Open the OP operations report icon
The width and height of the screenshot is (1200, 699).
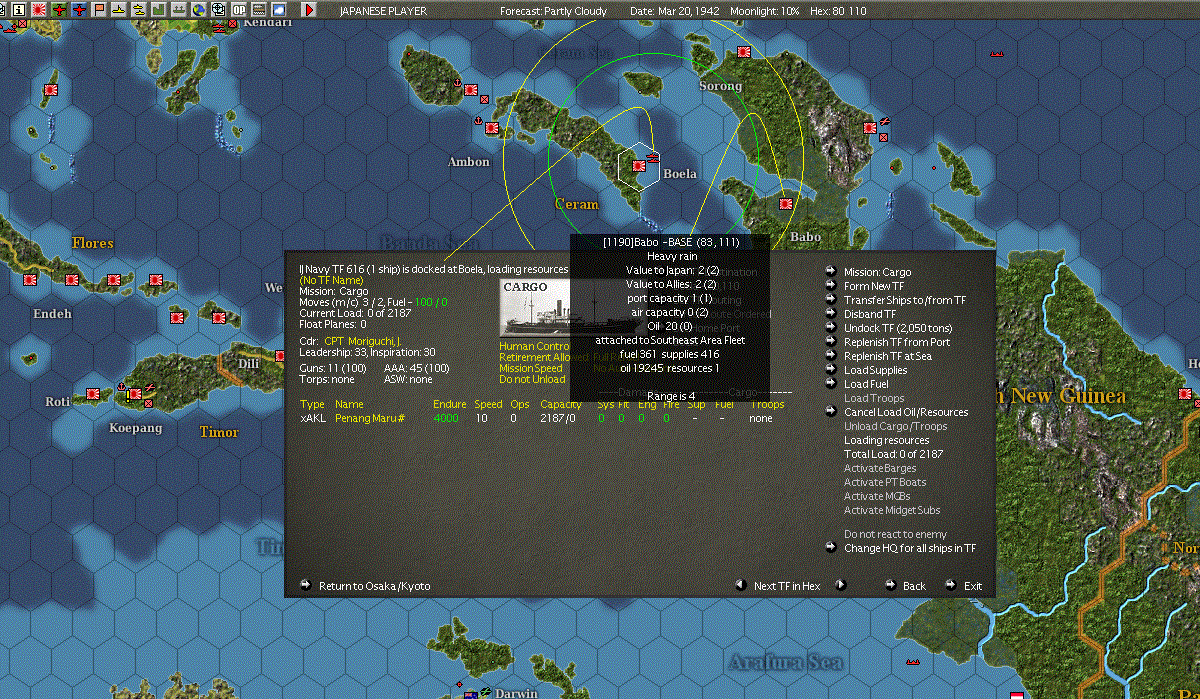pyautogui.click(x=239, y=9)
